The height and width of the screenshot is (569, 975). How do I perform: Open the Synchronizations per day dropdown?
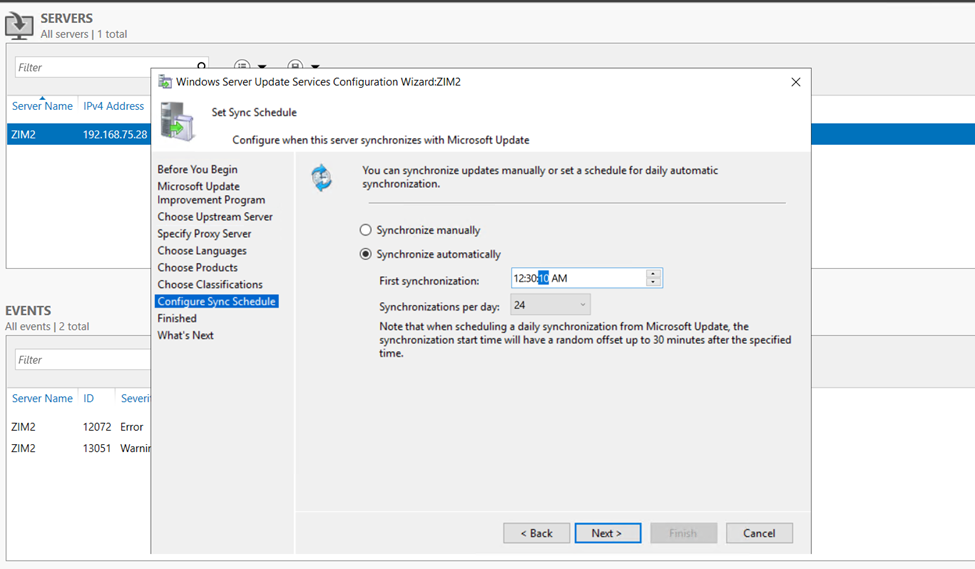[x=550, y=305]
